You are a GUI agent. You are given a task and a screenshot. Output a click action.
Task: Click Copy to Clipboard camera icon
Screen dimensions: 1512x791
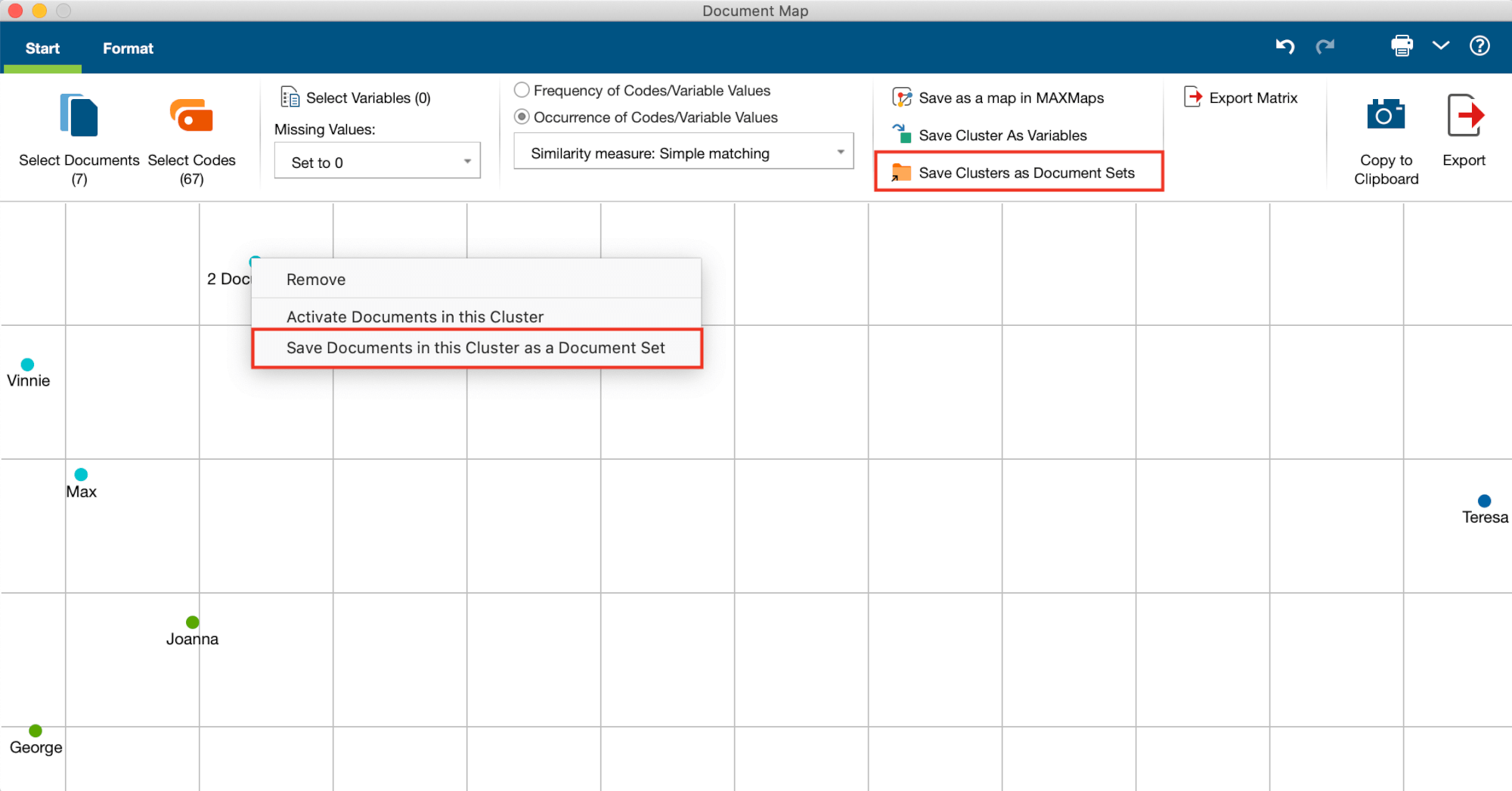1386,115
